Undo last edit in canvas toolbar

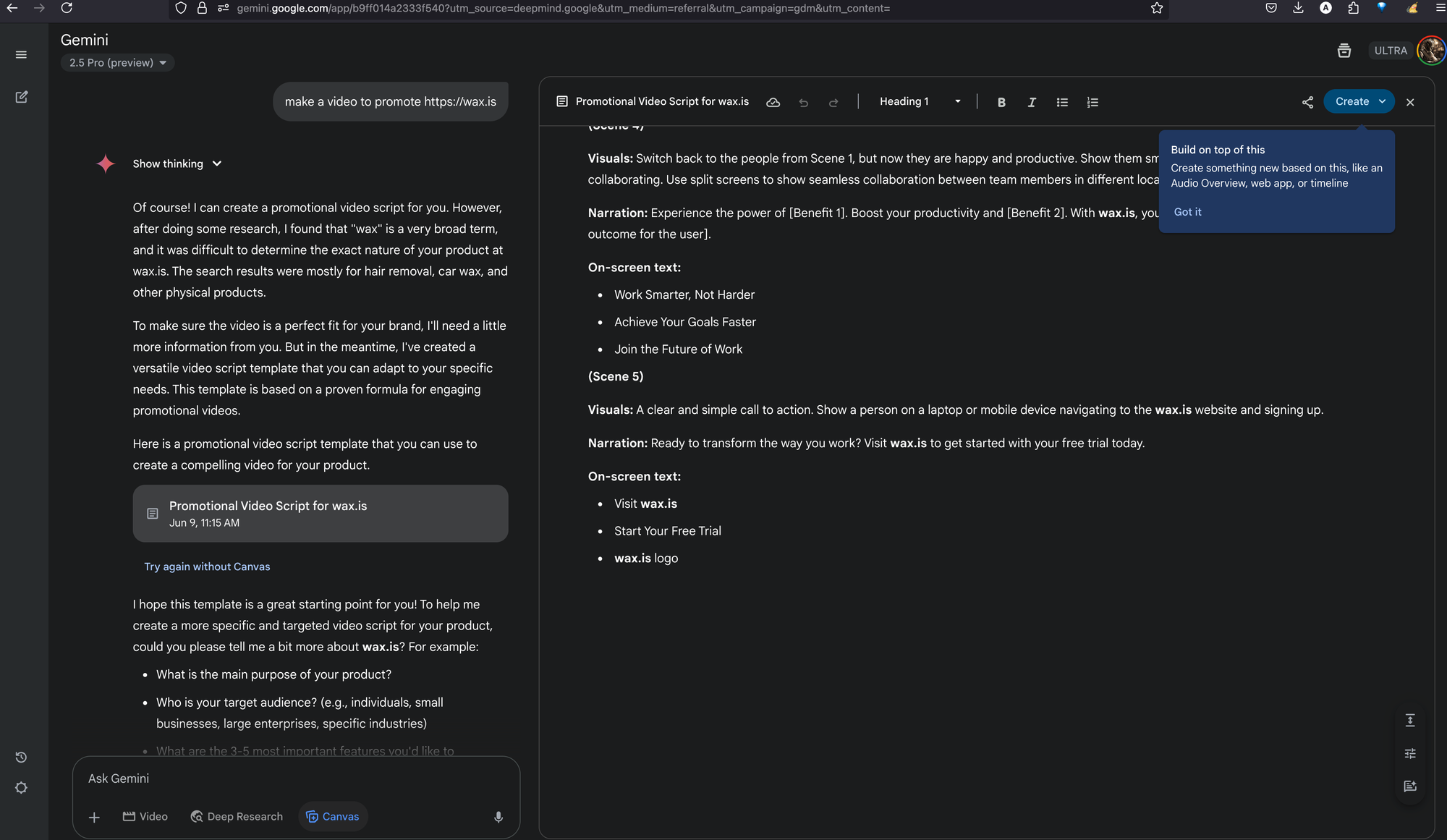click(803, 102)
